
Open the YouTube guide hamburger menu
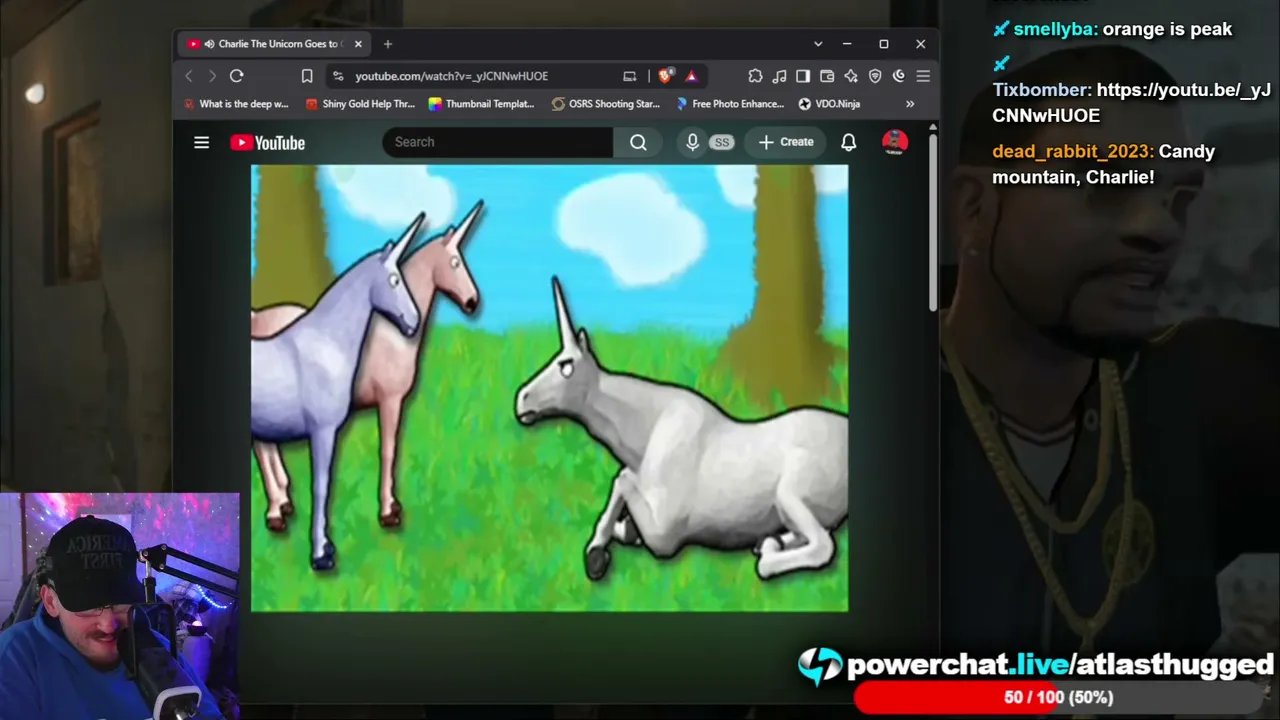pyautogui.click(x=201, y=142)
